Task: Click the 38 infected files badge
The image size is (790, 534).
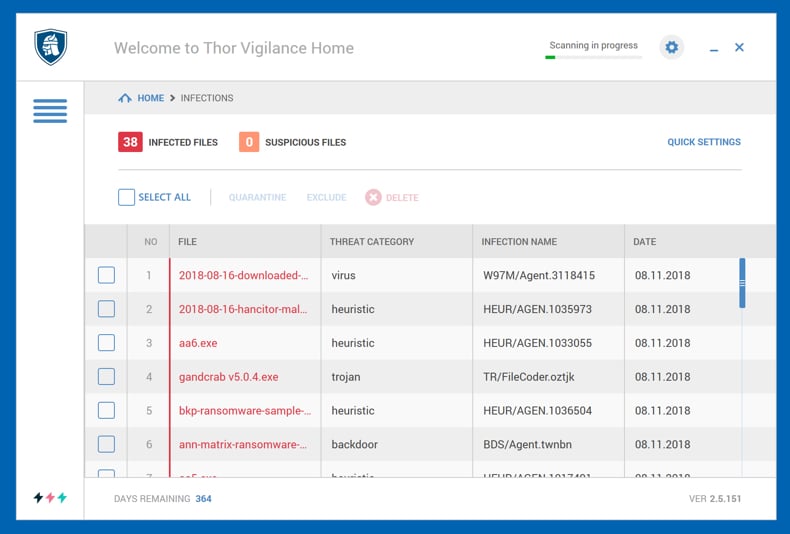Action: (x=130, y=142)
